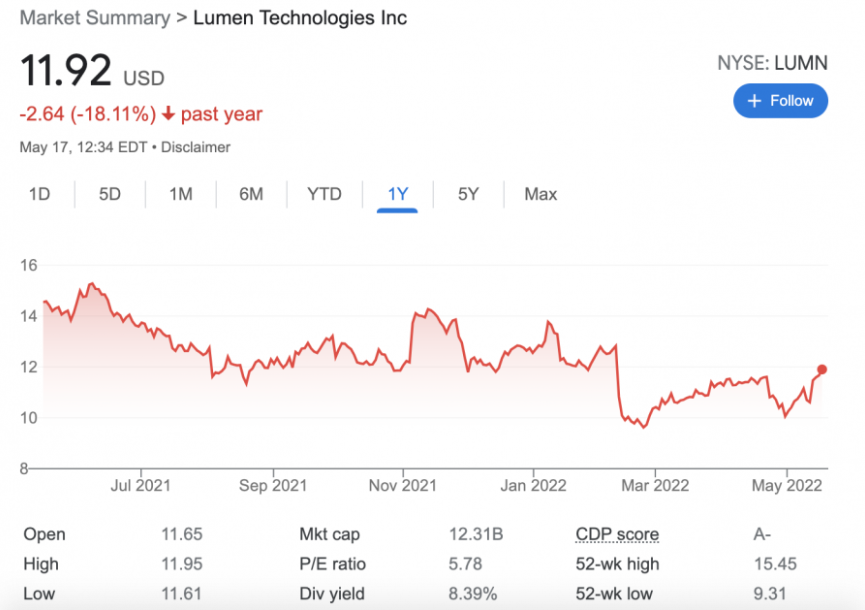
Task: Click the plus icon in Follow button
Action: (754, 101)
